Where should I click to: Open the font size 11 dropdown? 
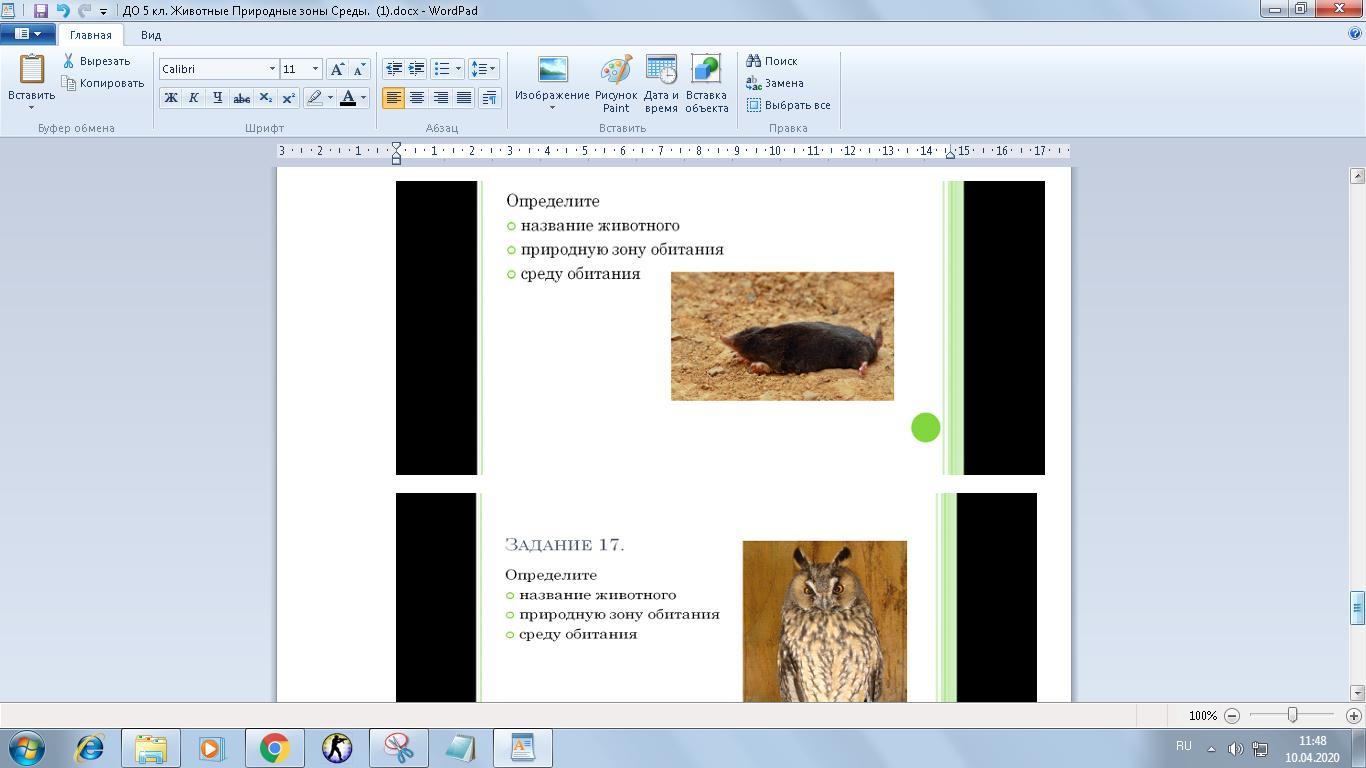pos(315,69)
